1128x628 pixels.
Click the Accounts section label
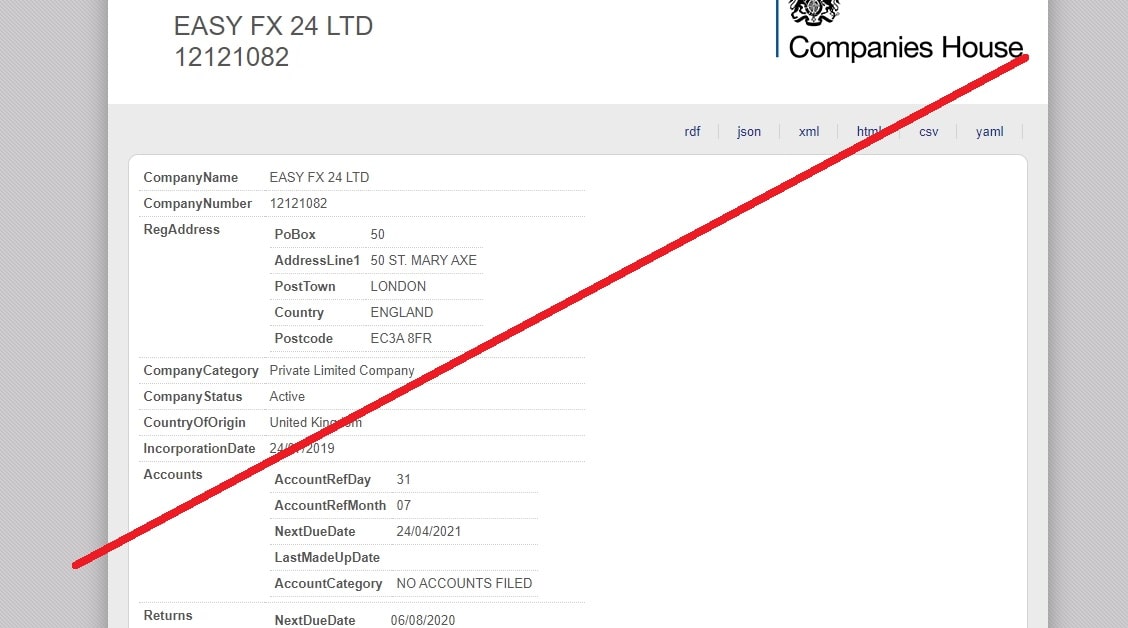coord(173,475)
